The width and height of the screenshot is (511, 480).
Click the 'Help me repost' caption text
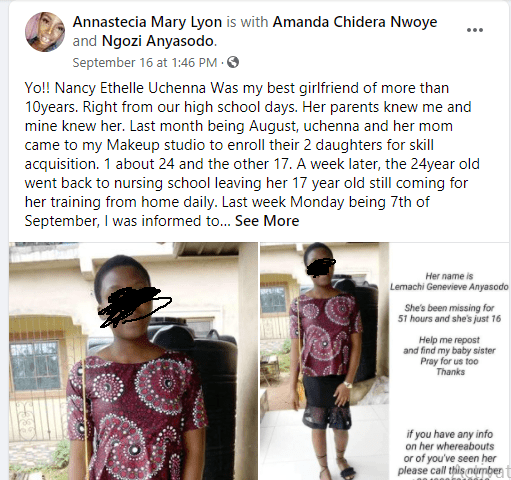449,340
